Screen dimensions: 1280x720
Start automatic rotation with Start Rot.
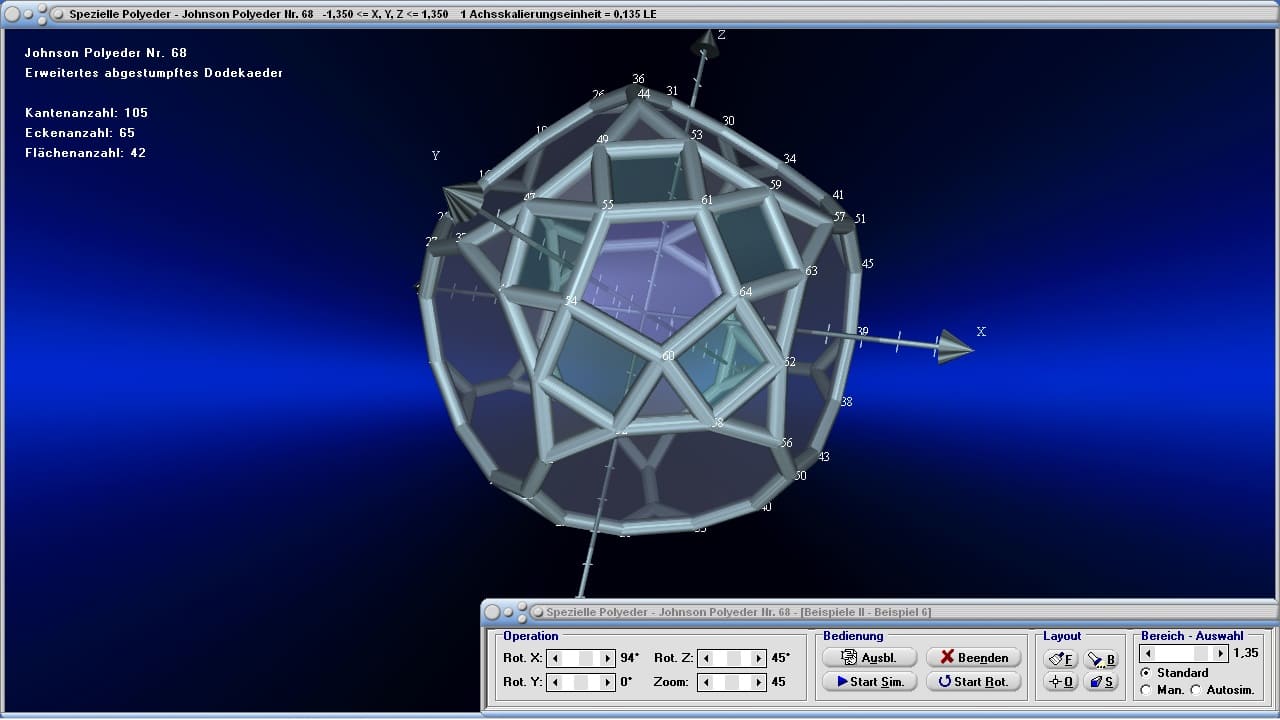(973, 682)
